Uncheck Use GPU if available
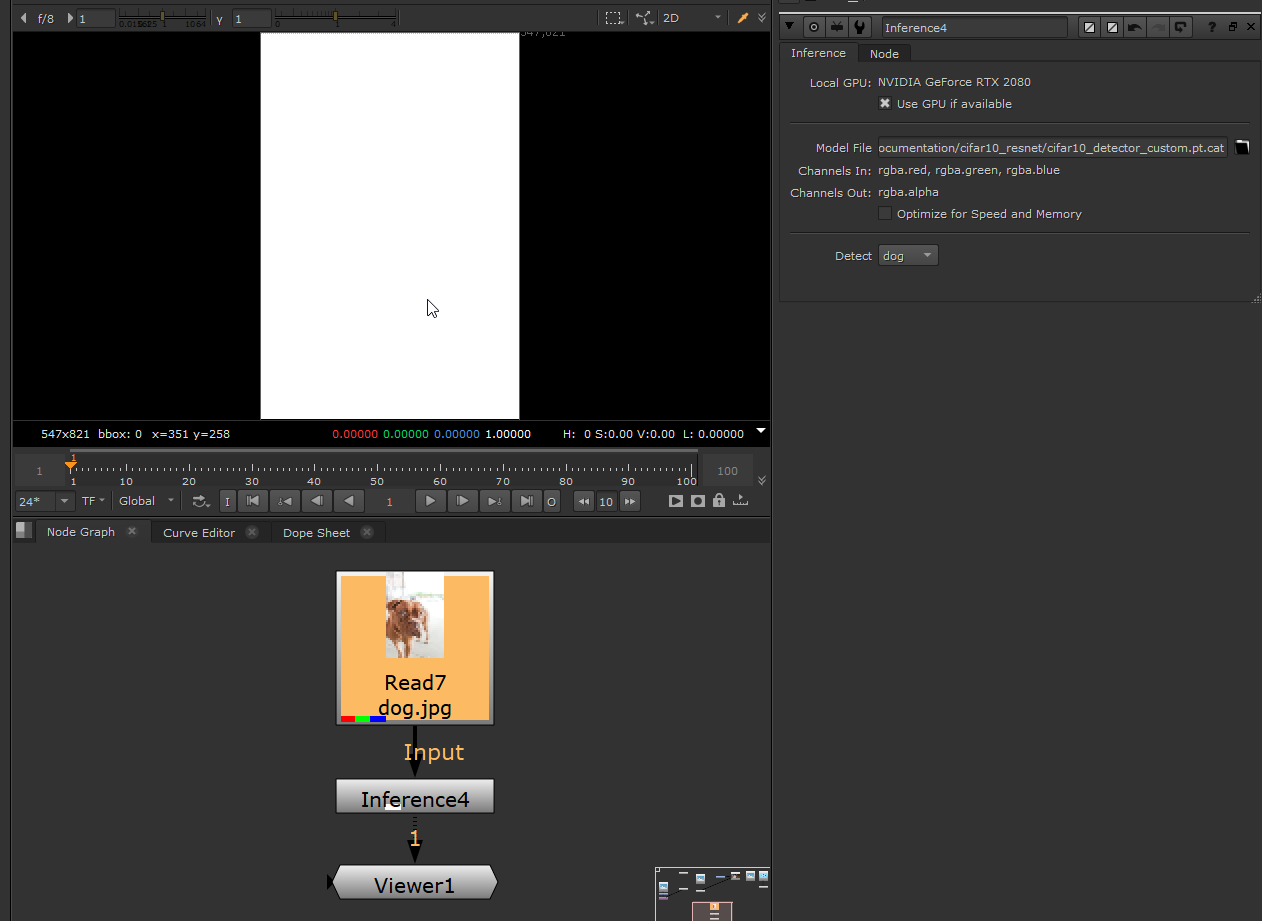 [885, 103]
